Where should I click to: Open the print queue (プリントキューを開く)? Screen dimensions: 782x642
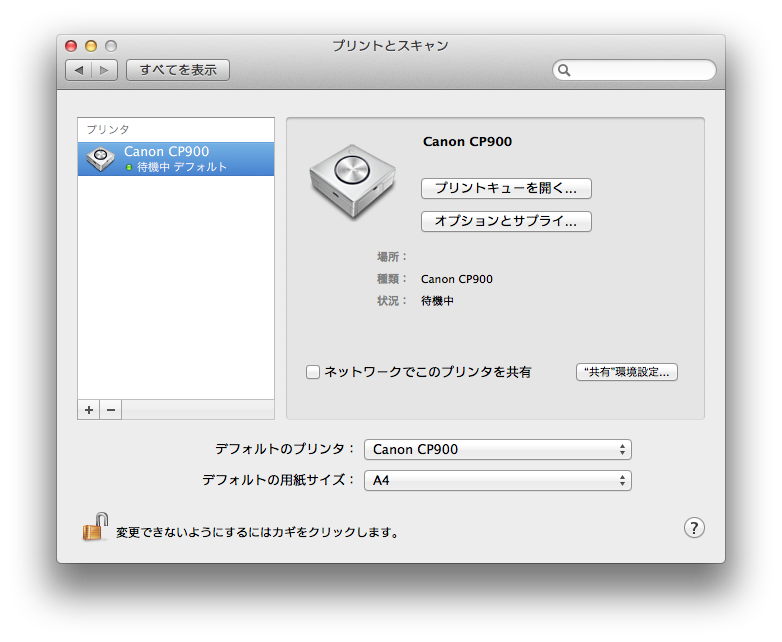506,189
